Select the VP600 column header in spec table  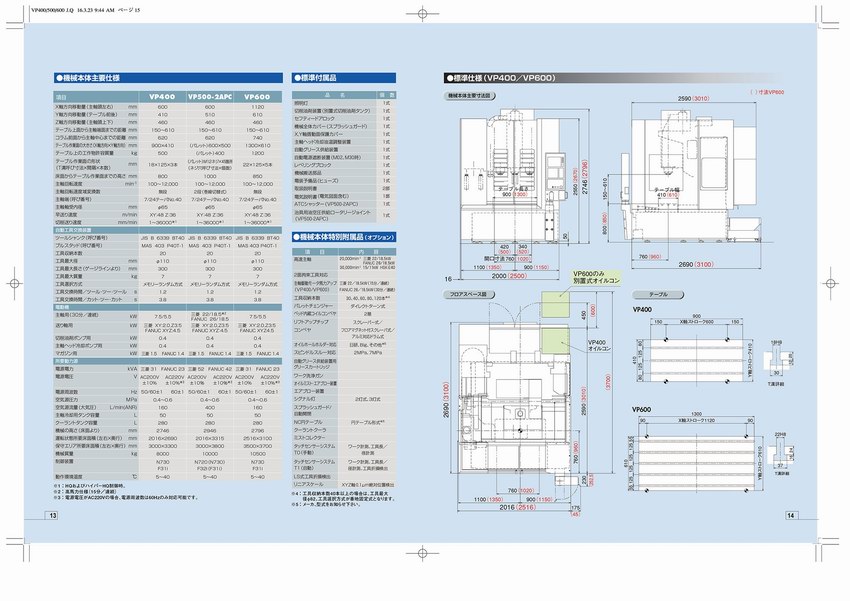pos(257,97)
